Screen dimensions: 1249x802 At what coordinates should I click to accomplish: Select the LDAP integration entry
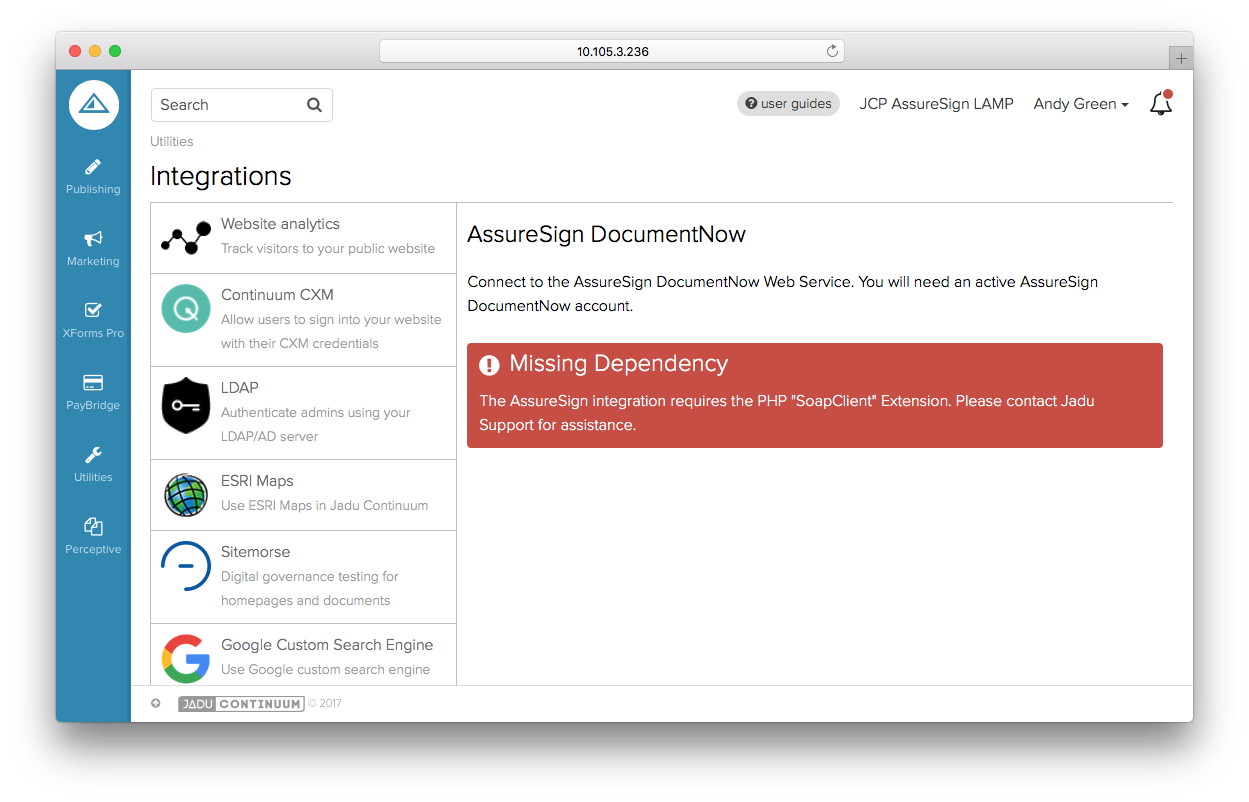point(304,413)
